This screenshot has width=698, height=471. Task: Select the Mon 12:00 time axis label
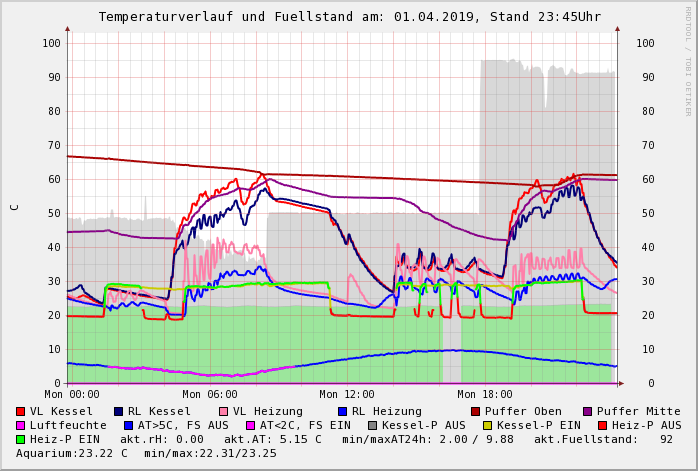click(x=347, y=395)
